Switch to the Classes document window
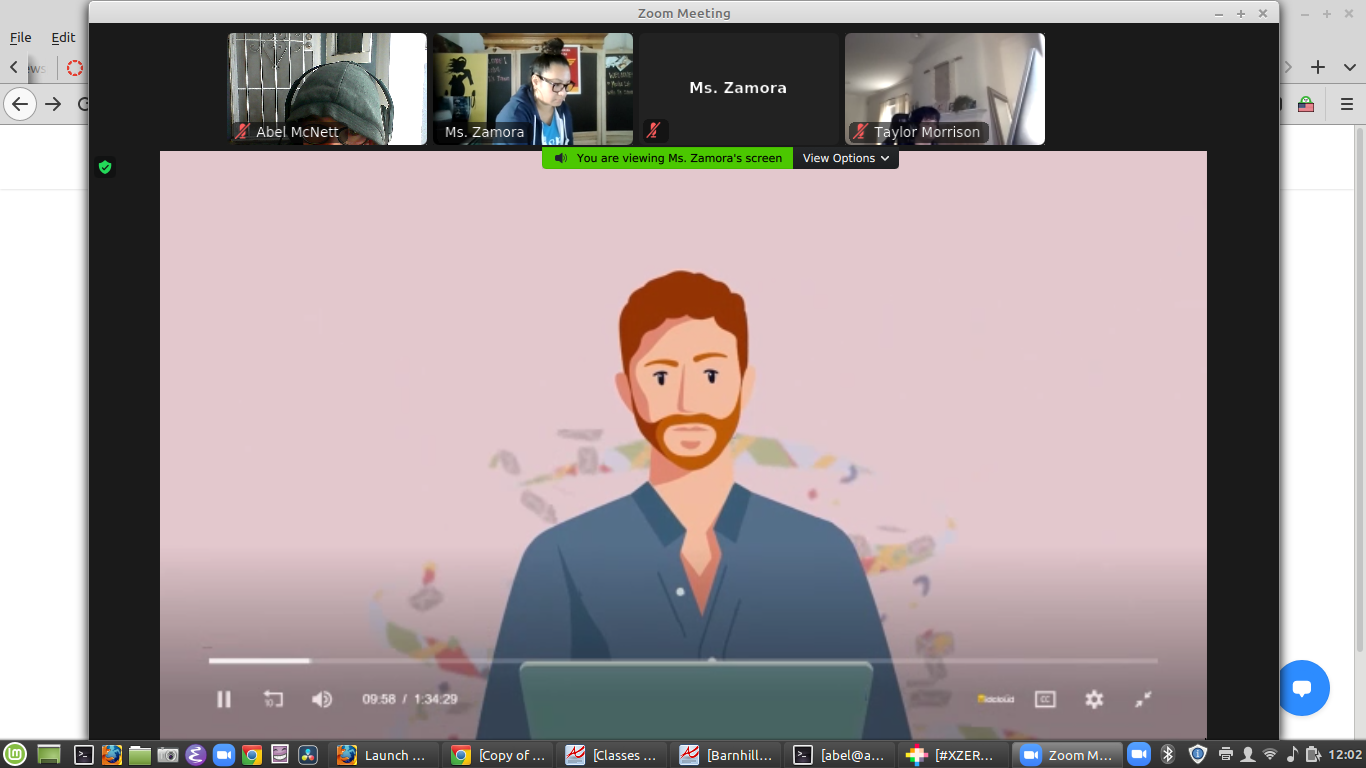1366x768 pixels. pyautogui.click(x=612, y=755)
